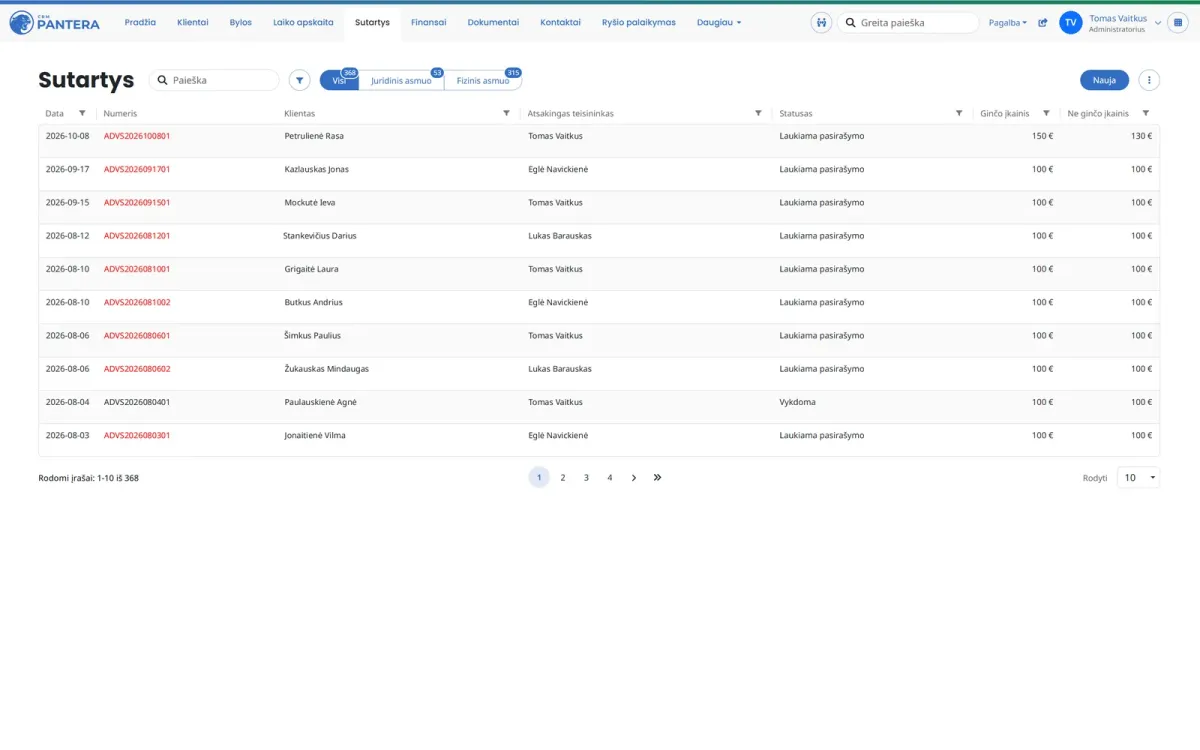The width and height of the screenshot is (1200, 750).
Task: Click the share/export icon next to Pagalba
Action: click(1043, 22)
